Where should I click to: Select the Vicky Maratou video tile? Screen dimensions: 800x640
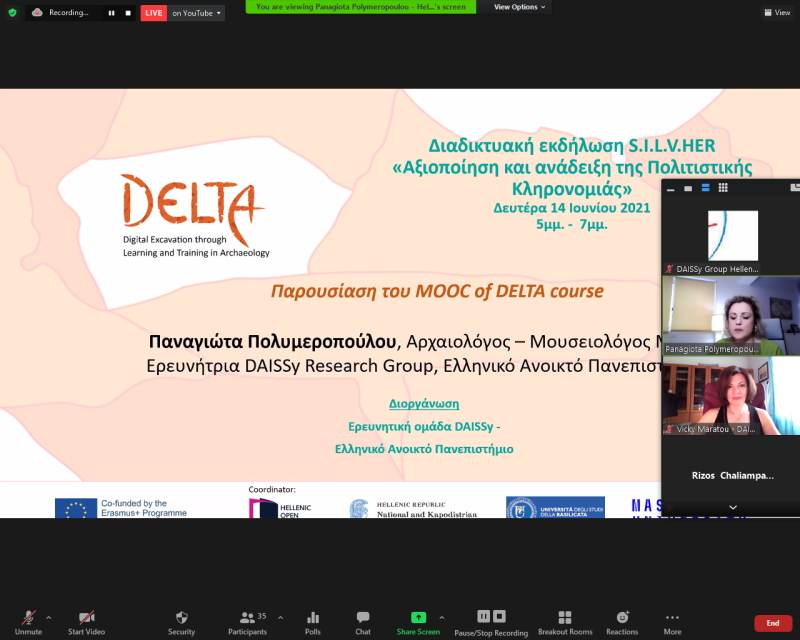[x=733, y=396]
